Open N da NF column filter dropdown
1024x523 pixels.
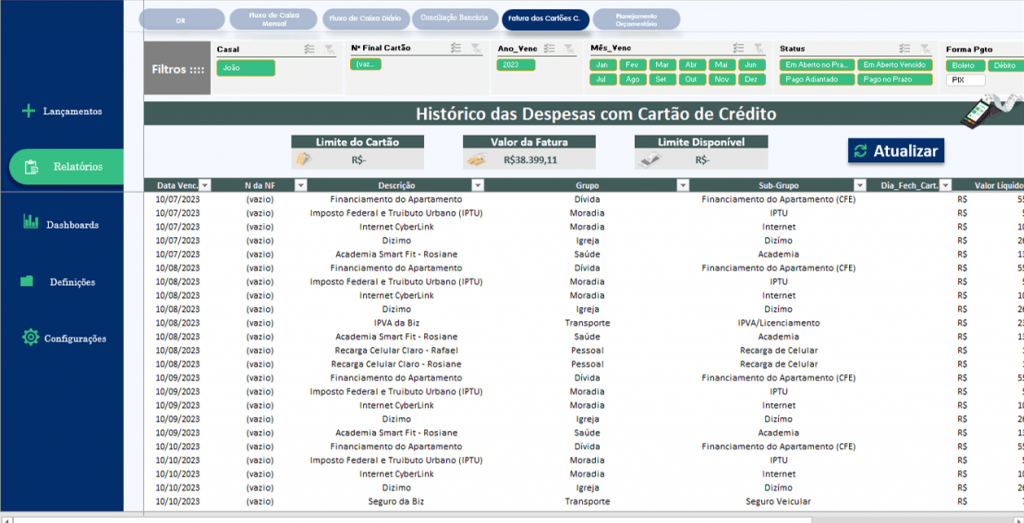tap(300, 185)
